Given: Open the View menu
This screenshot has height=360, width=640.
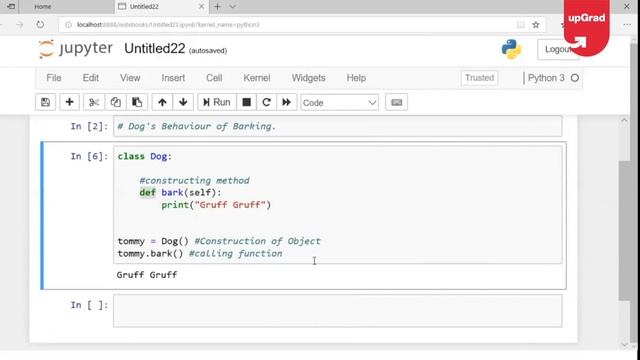Looking at the screenshot, I should pos(130,78).
